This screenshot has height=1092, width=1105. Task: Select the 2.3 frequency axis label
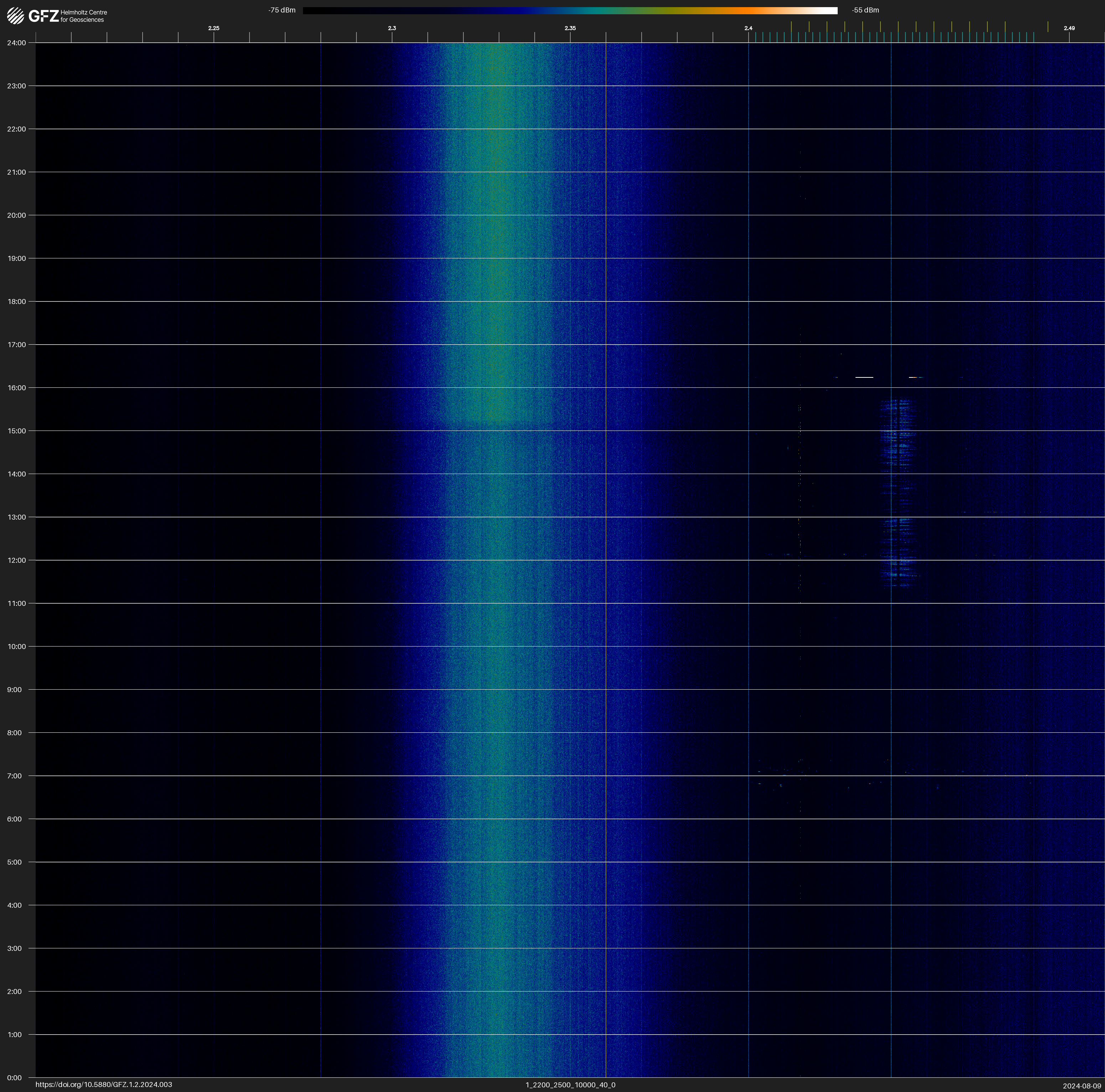coord(392,28)
